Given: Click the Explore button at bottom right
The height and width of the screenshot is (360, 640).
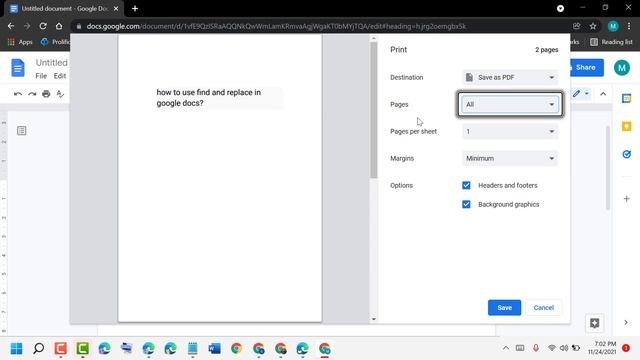Looking at the screenshot, I should pyautogui.click(x=594, y=323).
